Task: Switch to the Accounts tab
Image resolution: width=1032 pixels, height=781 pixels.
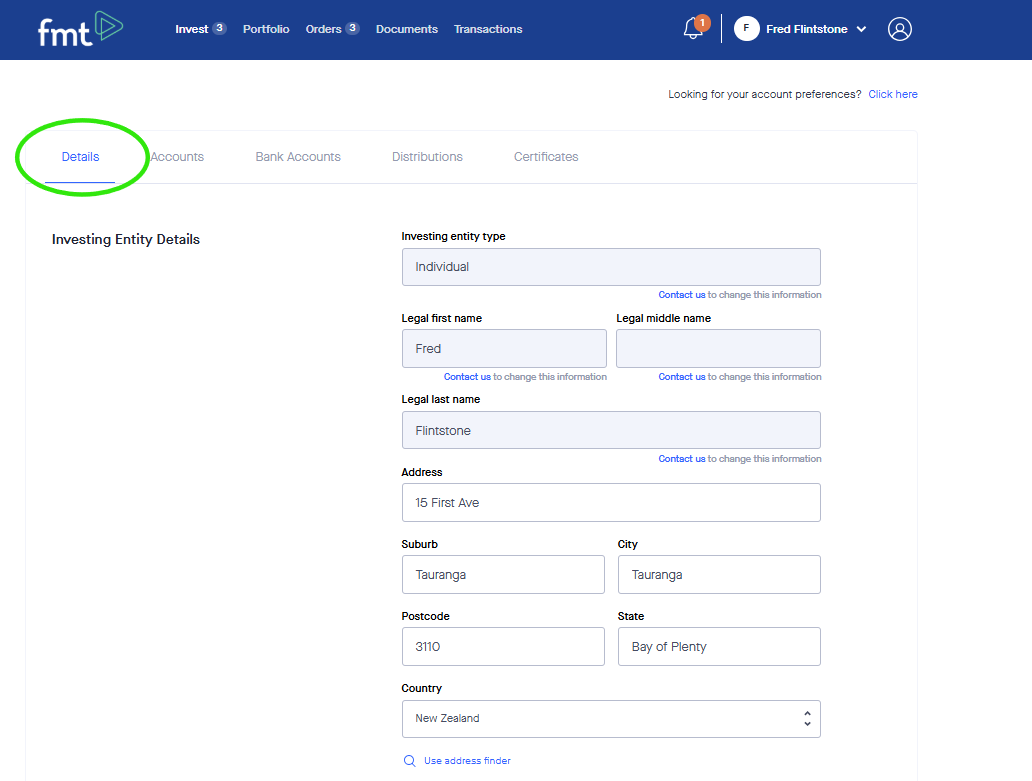Action: 177,157
